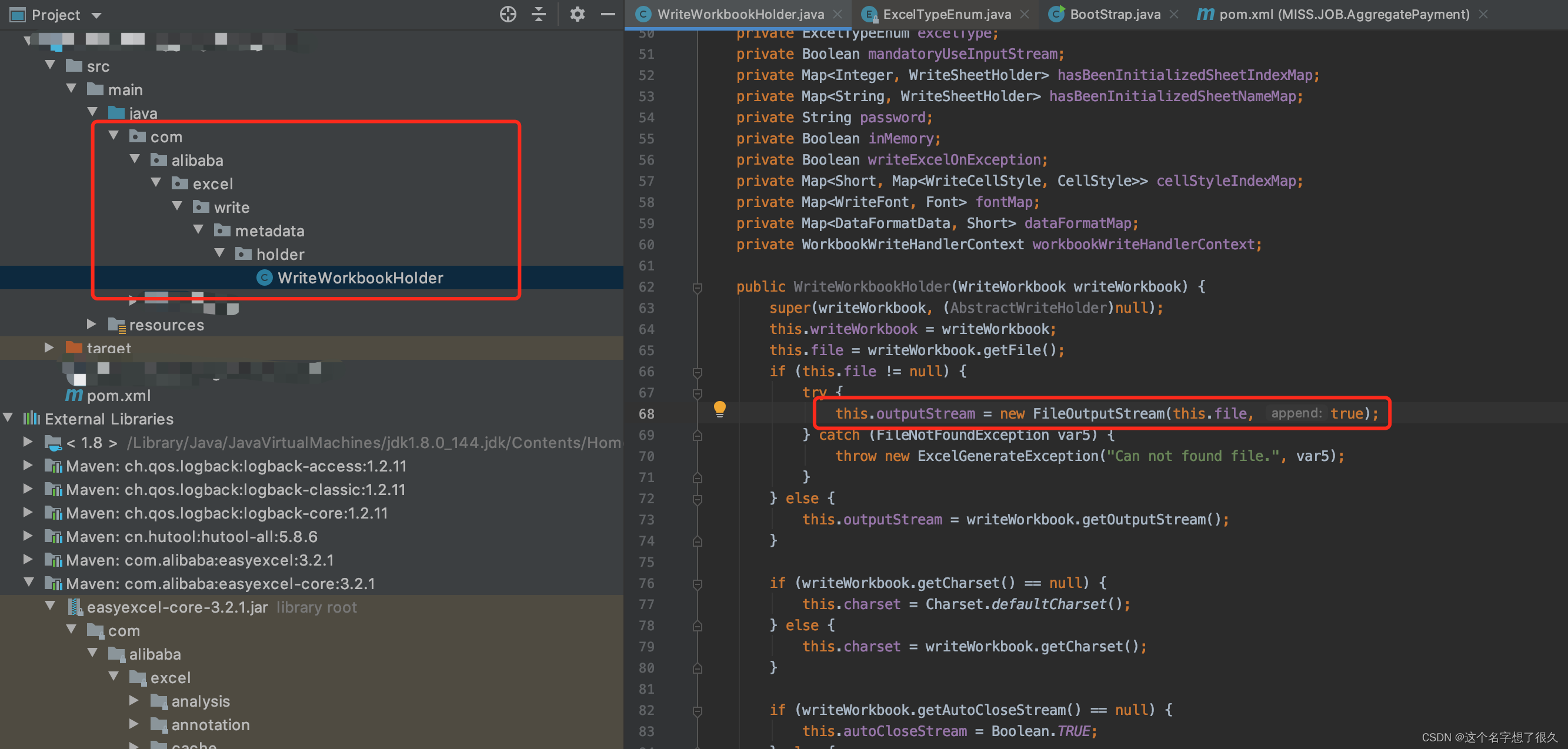Switch to the BootStrap.java tab
The width and height of the screenshot is (1568, 749).
(1115, 14)
